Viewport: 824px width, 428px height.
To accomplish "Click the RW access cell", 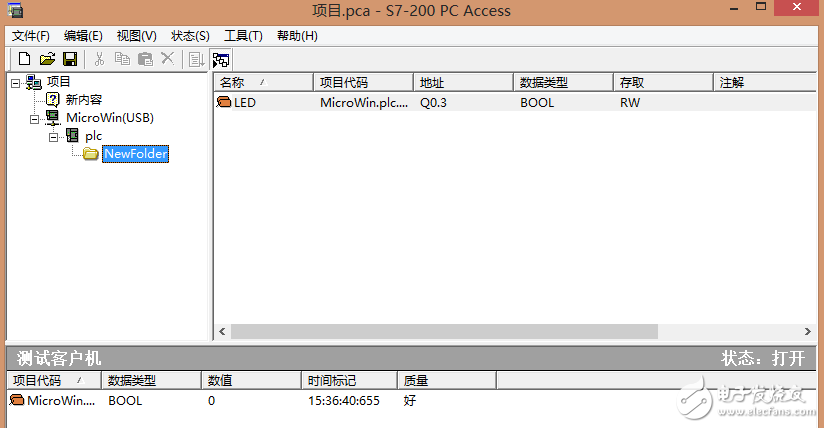I will pyautogui.click(x=630, y=103).
